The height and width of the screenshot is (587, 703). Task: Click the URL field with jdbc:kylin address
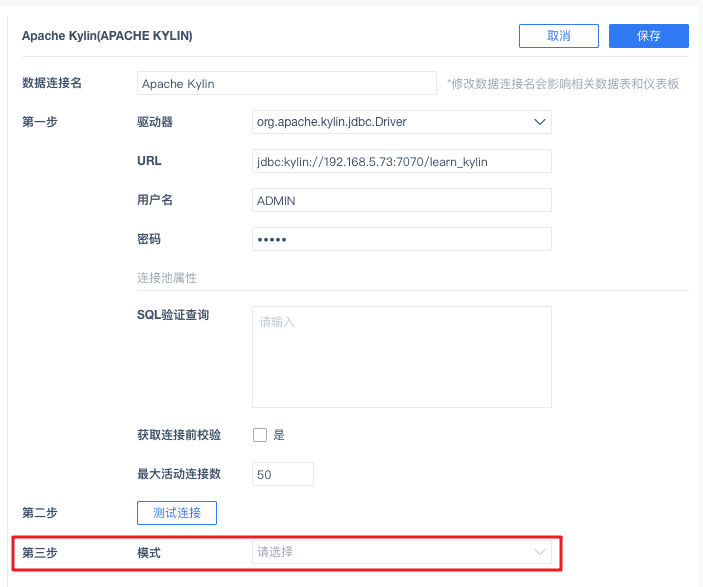(402, 161)
